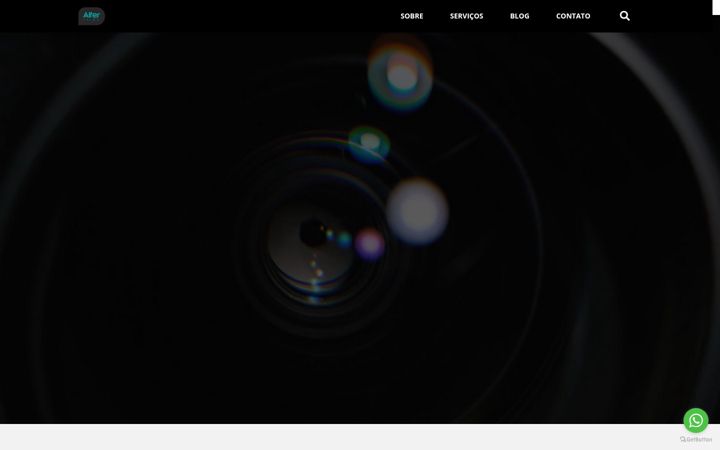Follow the GetButton link under WhatsApp icon

tap(696, 439)
